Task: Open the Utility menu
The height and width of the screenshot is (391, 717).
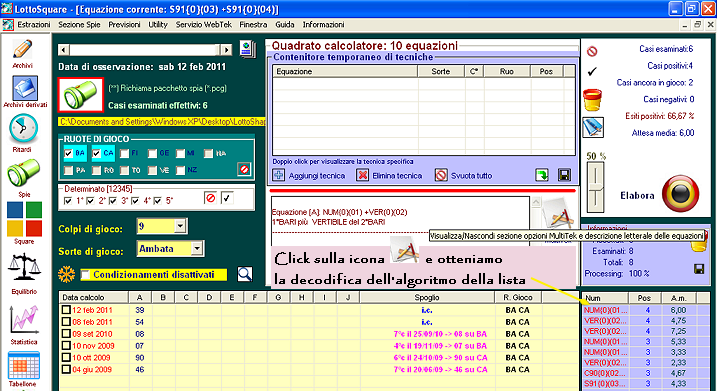Action: (x=158, y=25)
